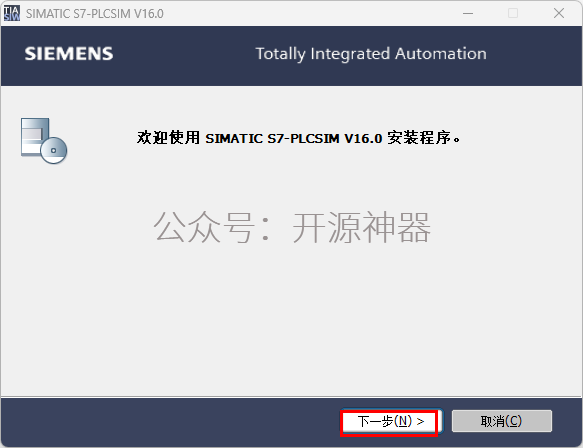This screenshot has height=448, width=583.
Task: Click the 公众号: 开源神器 watermark text
Action: pos(292,227)
